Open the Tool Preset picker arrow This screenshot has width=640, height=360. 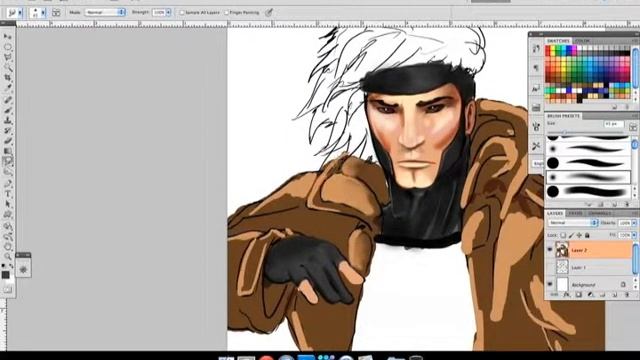[20, 13]
